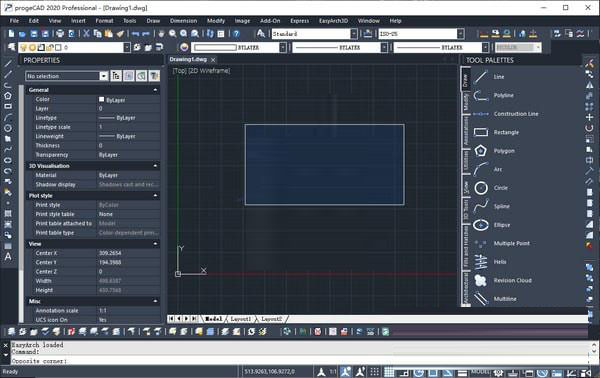Pick the Rectangle tool in Tool Palettes
Image resolution: width=600 pixels, height=378 pixels.
click(x=506, y=132)
